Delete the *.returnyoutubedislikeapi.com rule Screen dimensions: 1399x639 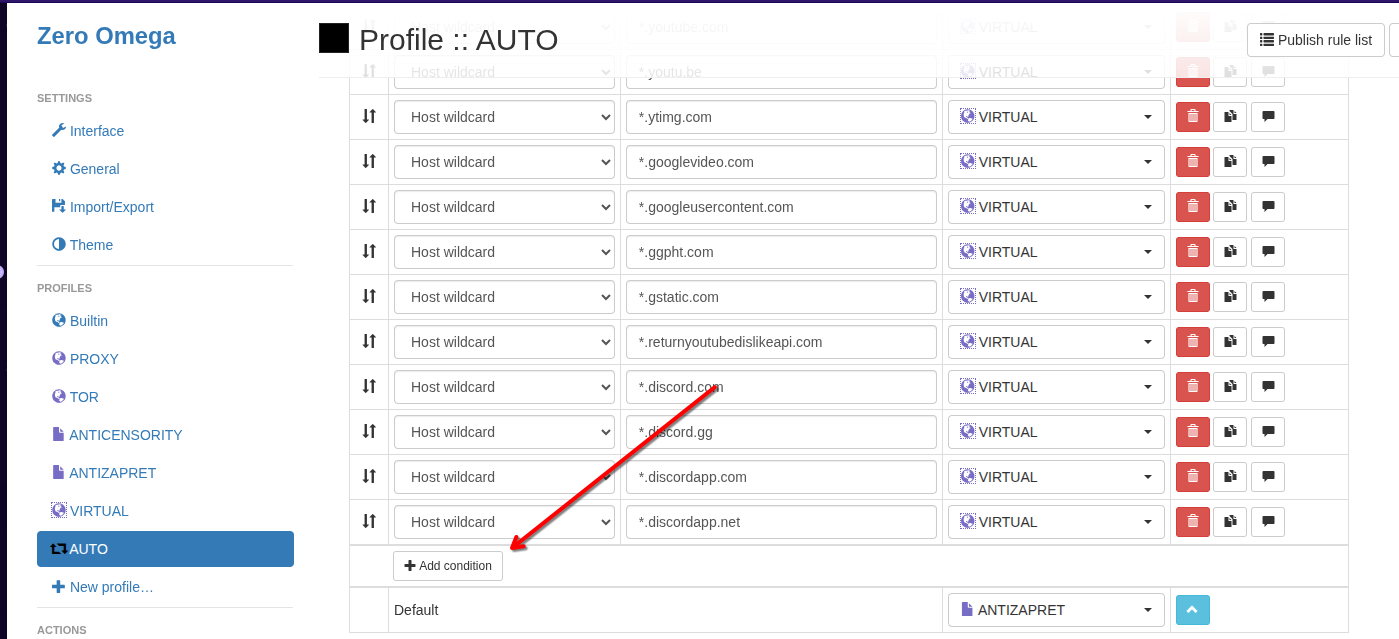coord(1192,342)
